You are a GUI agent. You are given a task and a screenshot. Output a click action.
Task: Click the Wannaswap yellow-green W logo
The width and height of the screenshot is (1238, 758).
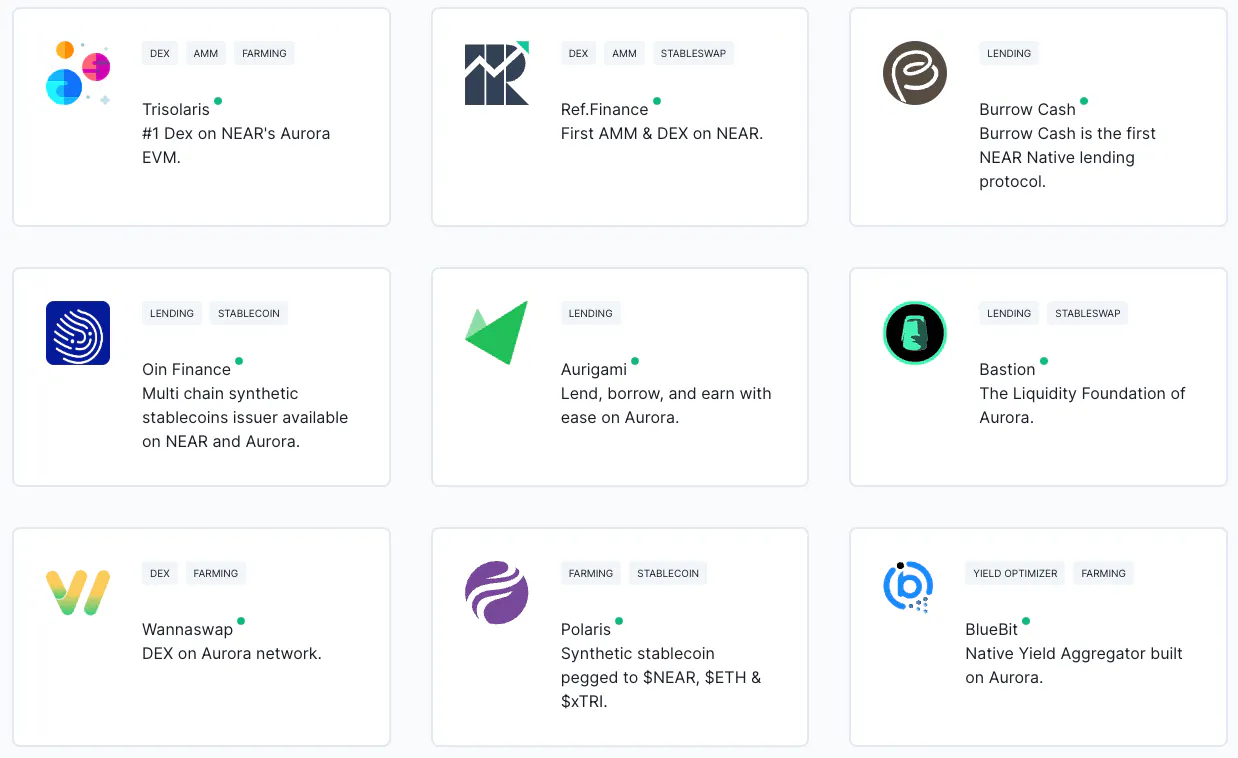coord(78,593)
